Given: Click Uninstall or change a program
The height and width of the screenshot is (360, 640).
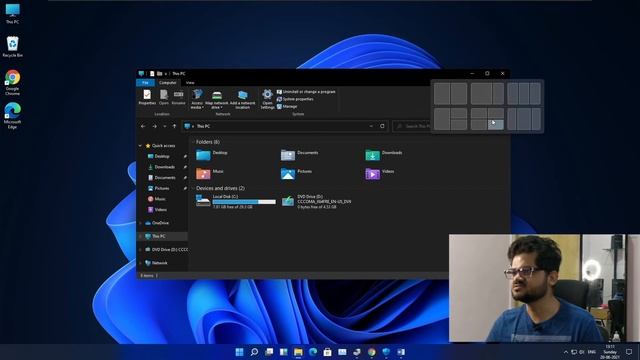Looking at the screenshot, I should (306, 92).
